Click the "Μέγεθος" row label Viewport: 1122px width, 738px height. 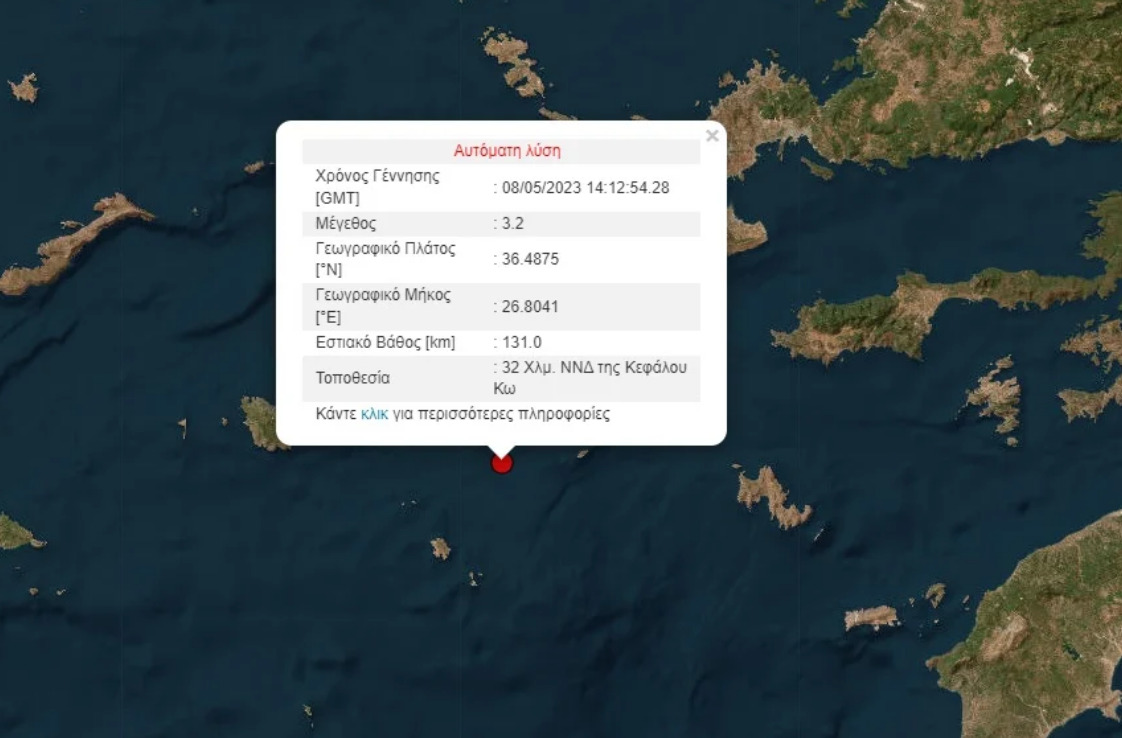point(346,223)
